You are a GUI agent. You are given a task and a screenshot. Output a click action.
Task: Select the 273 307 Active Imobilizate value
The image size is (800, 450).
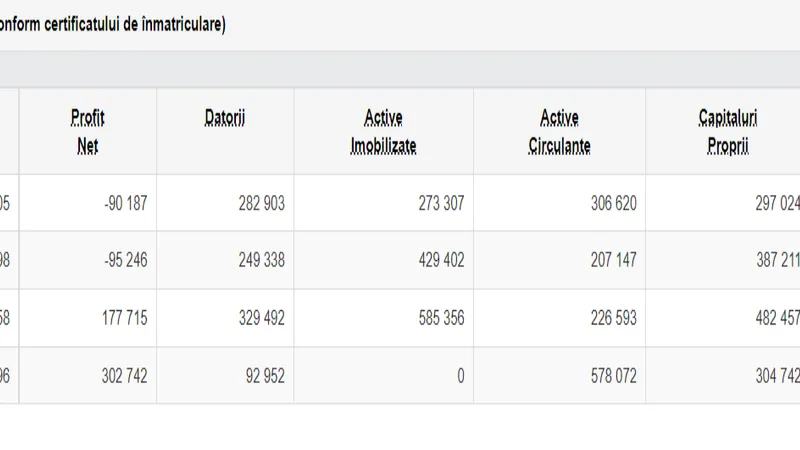click(x=441, y=204)
